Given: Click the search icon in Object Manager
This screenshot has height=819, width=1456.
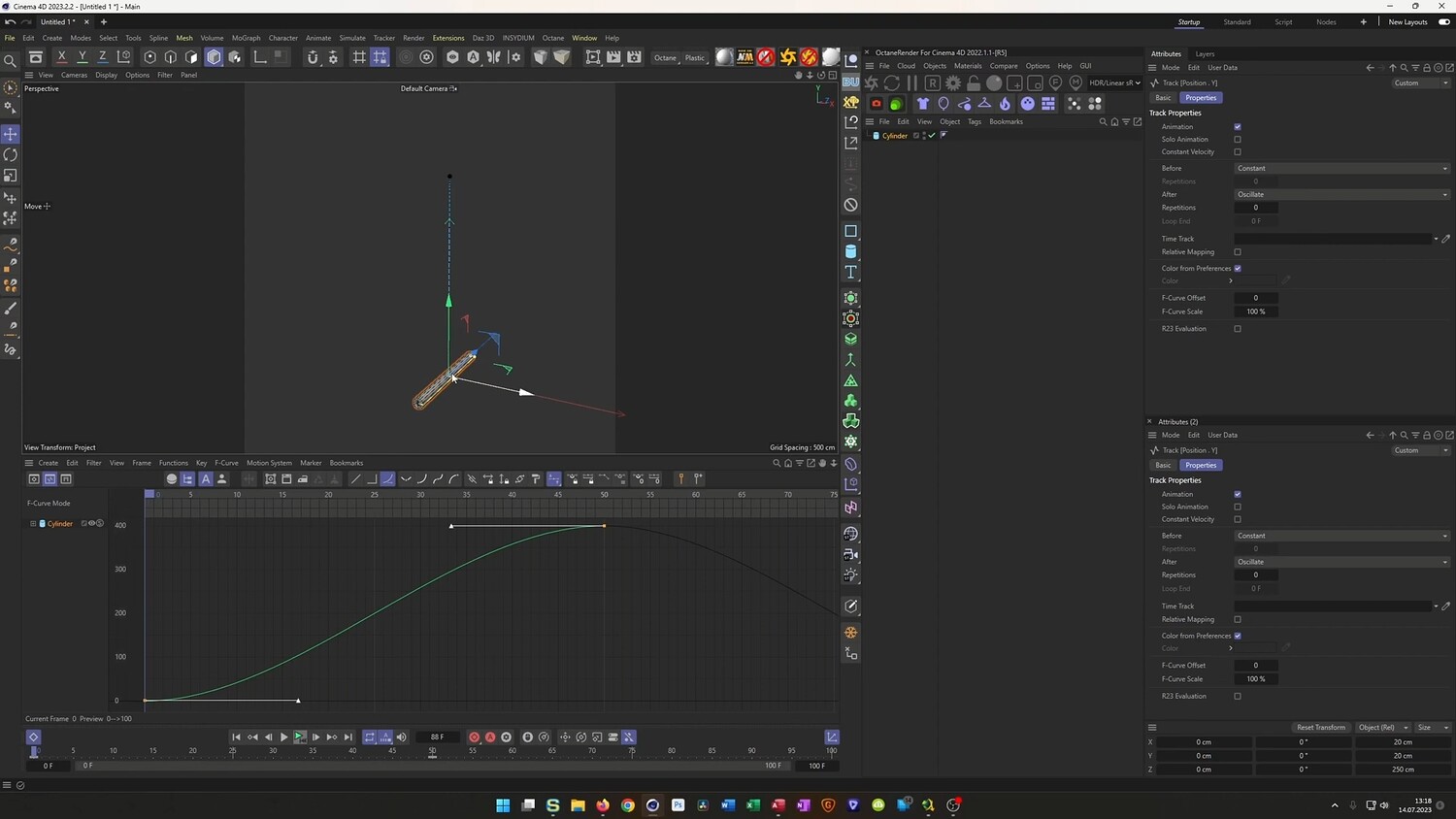Looking at the screenshot, I should (1103, 122).
